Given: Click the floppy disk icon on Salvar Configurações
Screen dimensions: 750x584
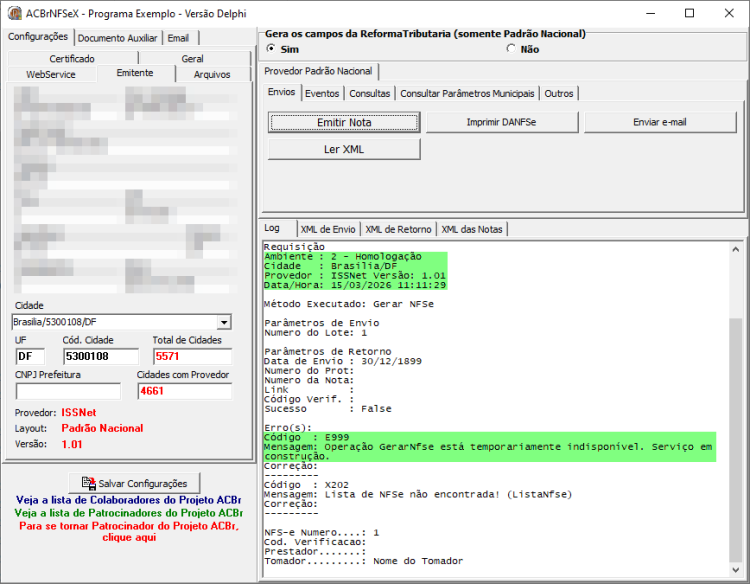Looking at the screenshot, I should pyautogui.click(x=88, y=483).
